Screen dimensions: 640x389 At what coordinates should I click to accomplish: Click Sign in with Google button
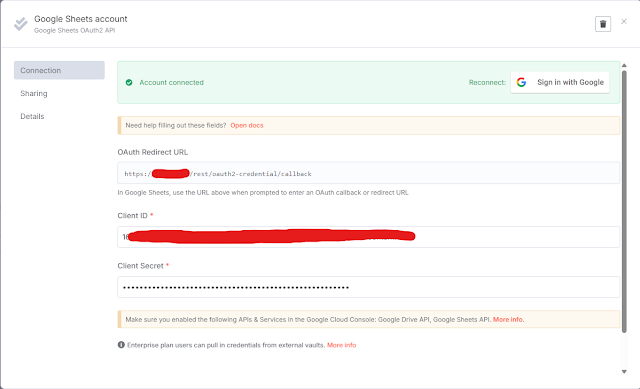tap(560, 82)
